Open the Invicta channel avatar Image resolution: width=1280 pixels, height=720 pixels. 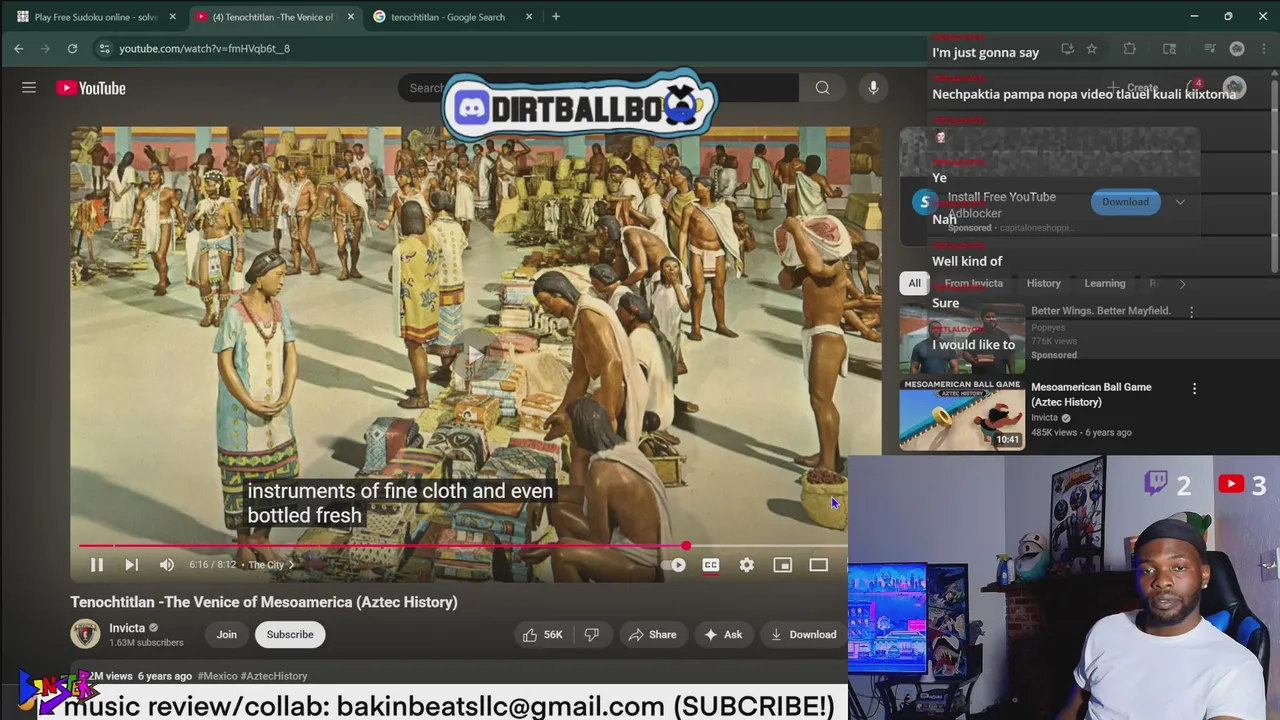(x=85, y=634)
